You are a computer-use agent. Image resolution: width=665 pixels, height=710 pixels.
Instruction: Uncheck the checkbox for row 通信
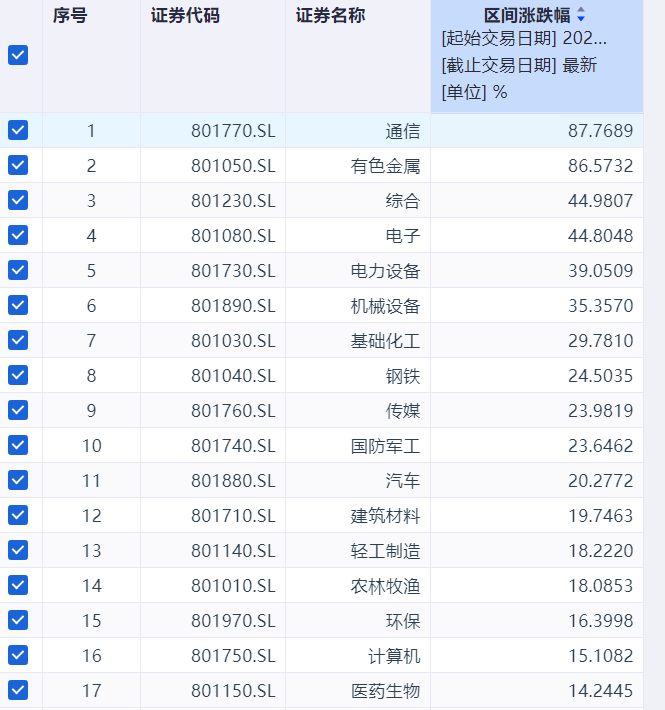tap(18, 130)
